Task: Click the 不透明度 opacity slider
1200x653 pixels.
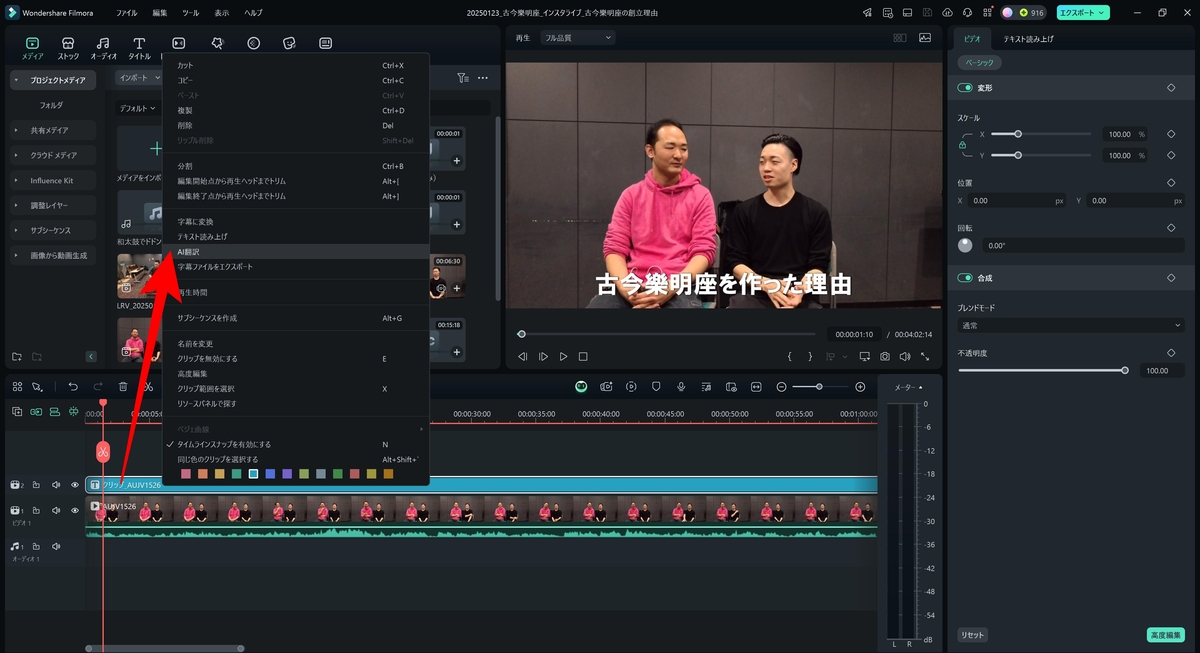Action: 1042,370
